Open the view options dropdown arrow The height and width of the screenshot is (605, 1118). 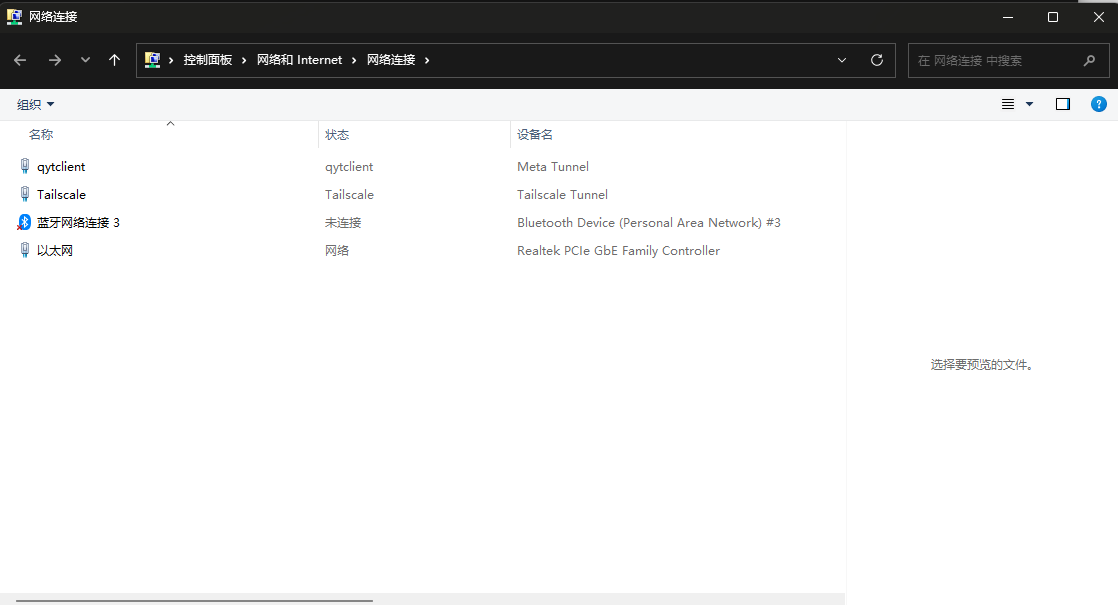pyautogui.click(x=1030, y=105)
